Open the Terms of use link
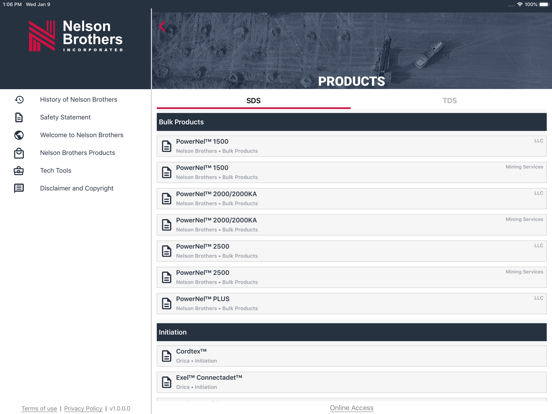 click(39, 408)
